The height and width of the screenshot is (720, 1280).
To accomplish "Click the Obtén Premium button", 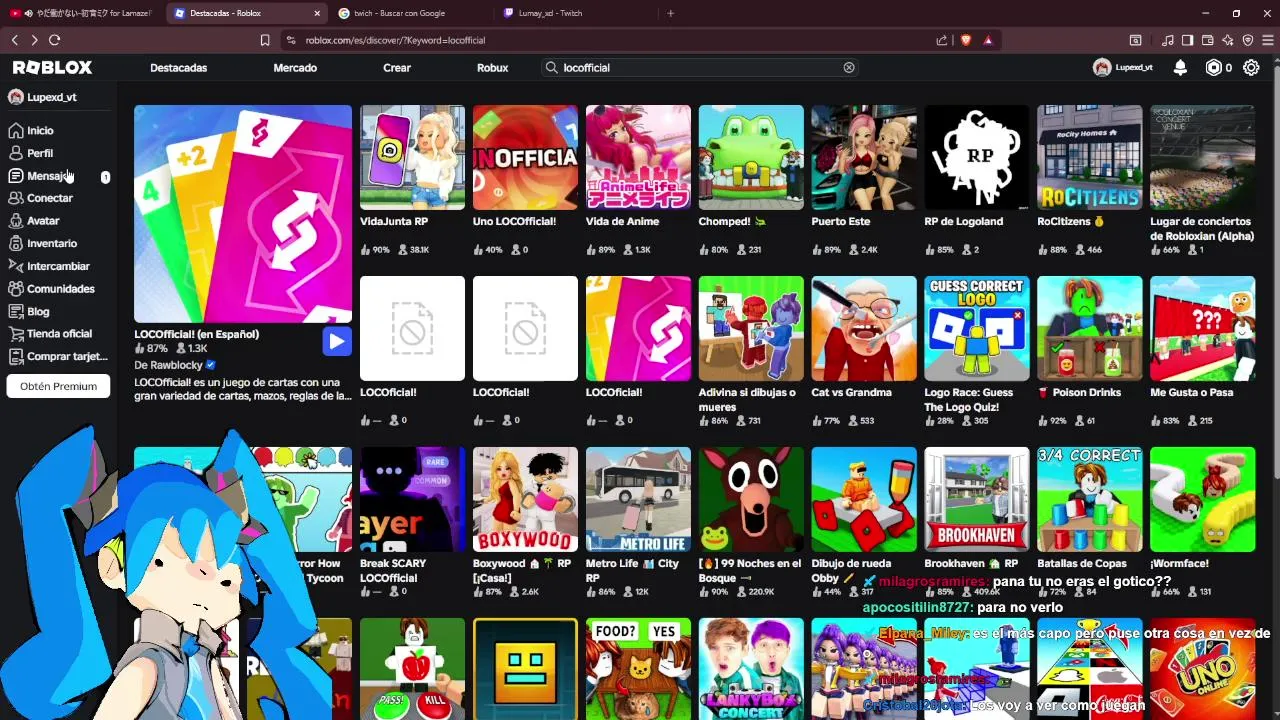I will coord(58,386).
